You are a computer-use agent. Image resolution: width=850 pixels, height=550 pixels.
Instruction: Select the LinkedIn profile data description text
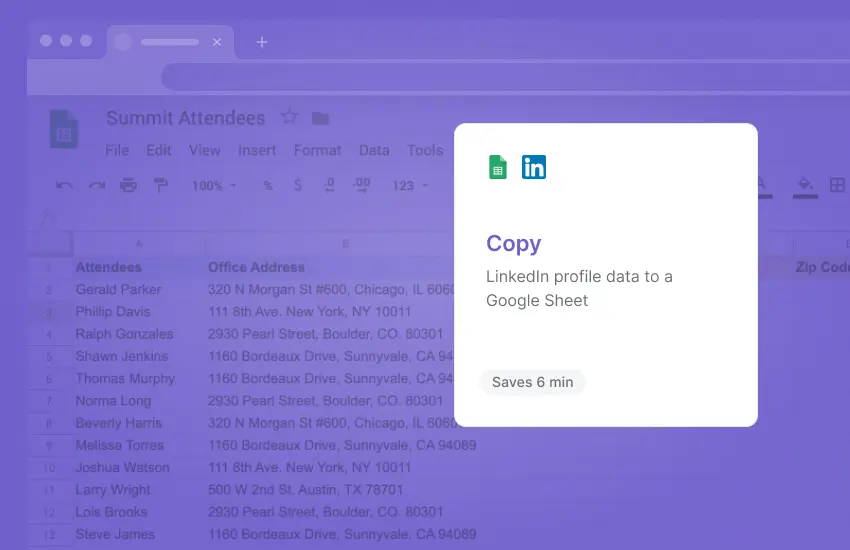tap(579, 288)
